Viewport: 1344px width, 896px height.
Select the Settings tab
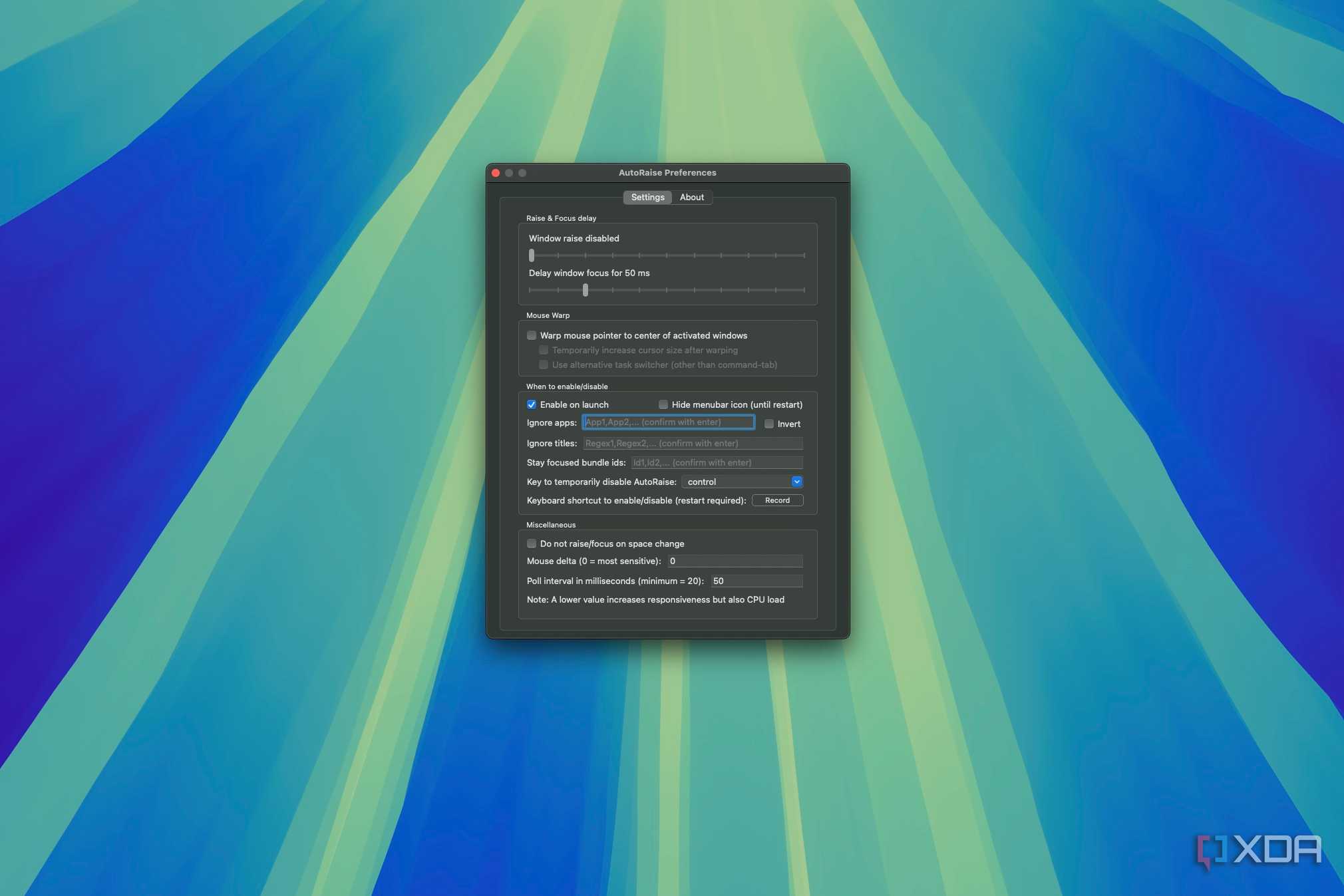coord(647,197)
